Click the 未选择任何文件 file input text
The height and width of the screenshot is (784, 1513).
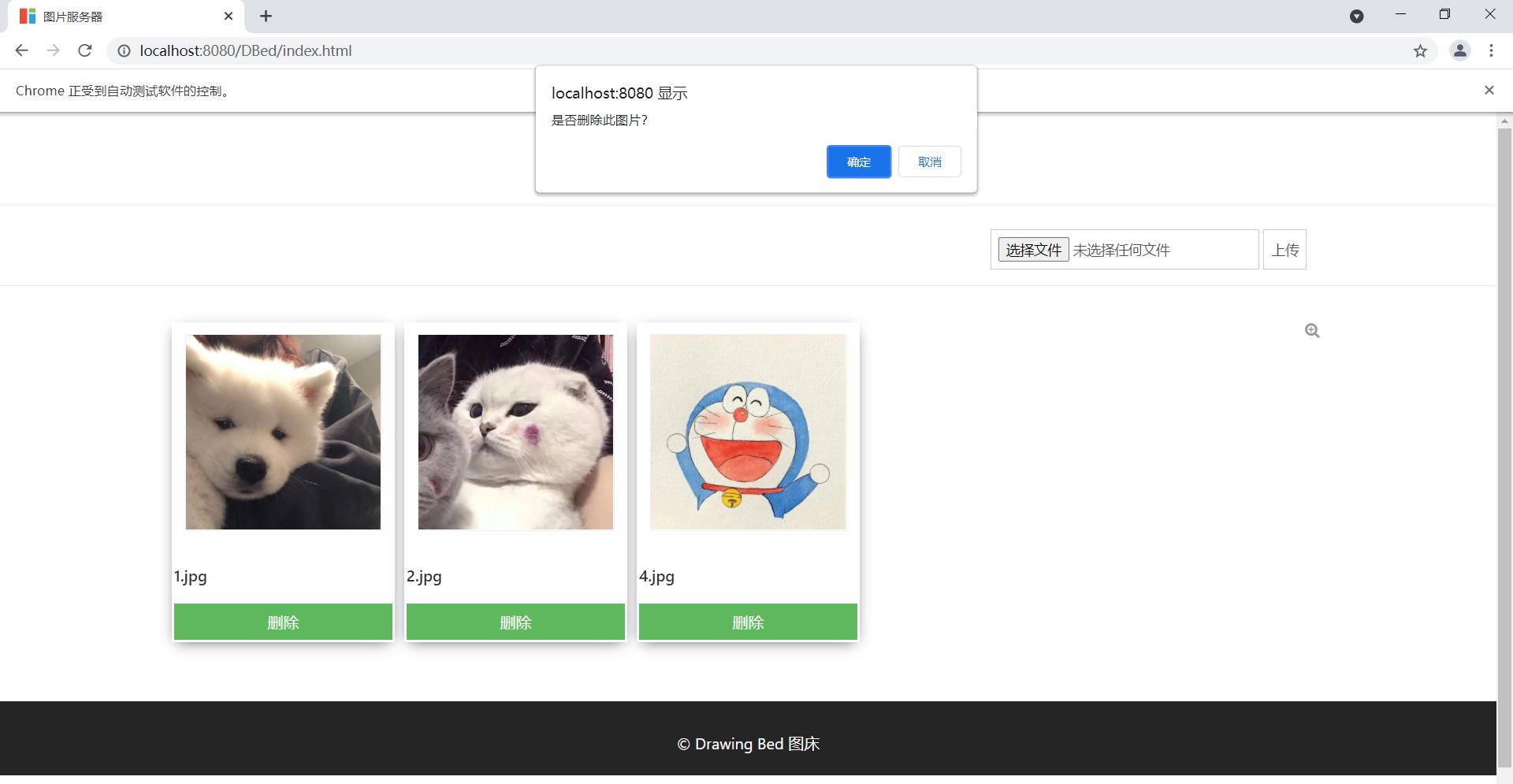click(1121, 250)
